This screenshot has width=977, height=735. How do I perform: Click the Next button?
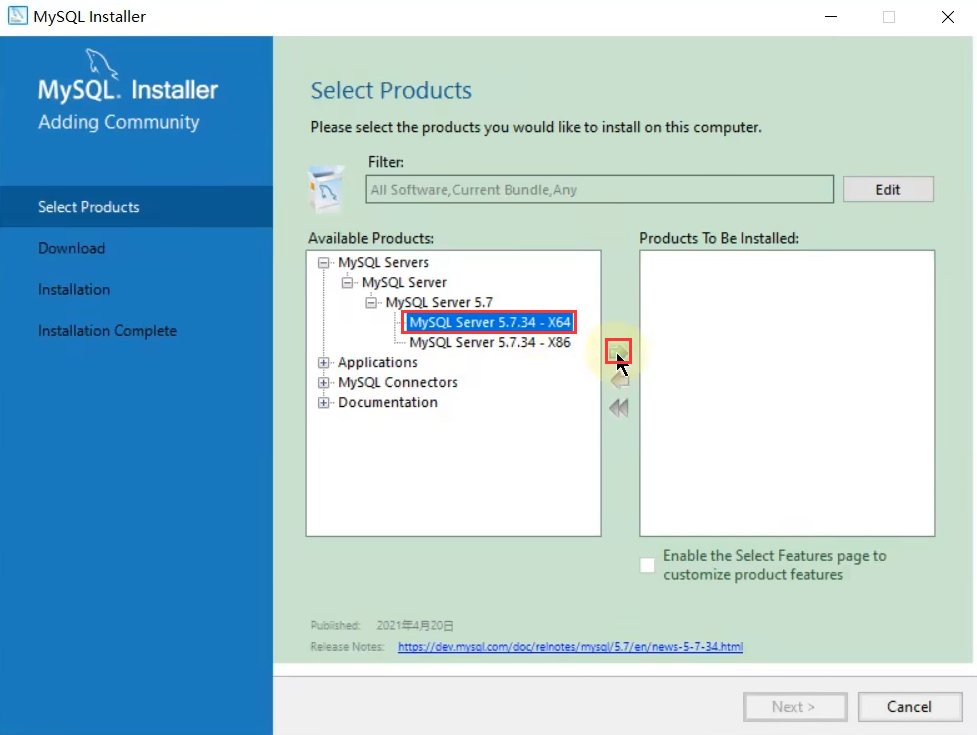(794, 707)
